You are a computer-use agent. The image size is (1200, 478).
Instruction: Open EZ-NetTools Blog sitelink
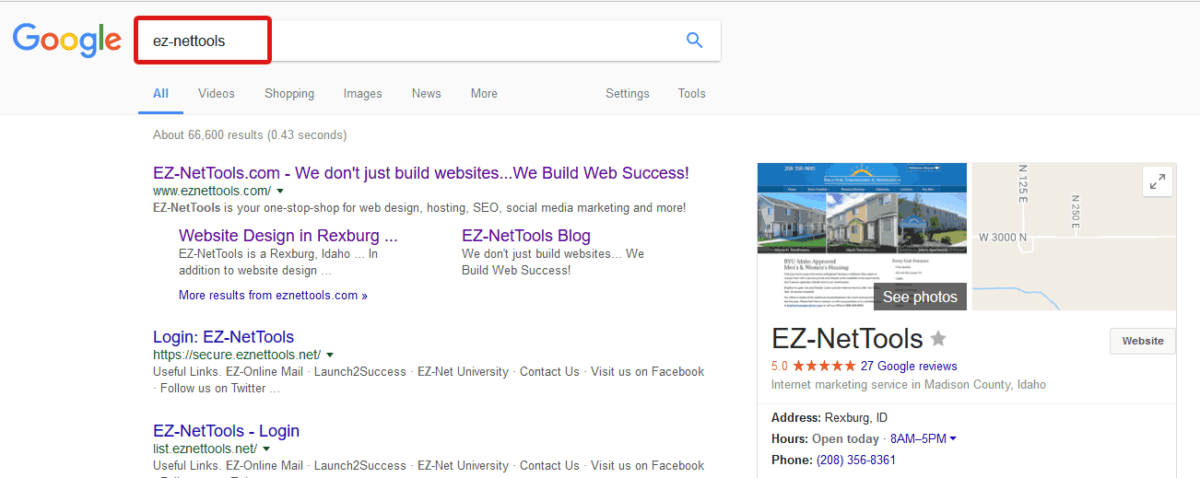coord(526,236)
